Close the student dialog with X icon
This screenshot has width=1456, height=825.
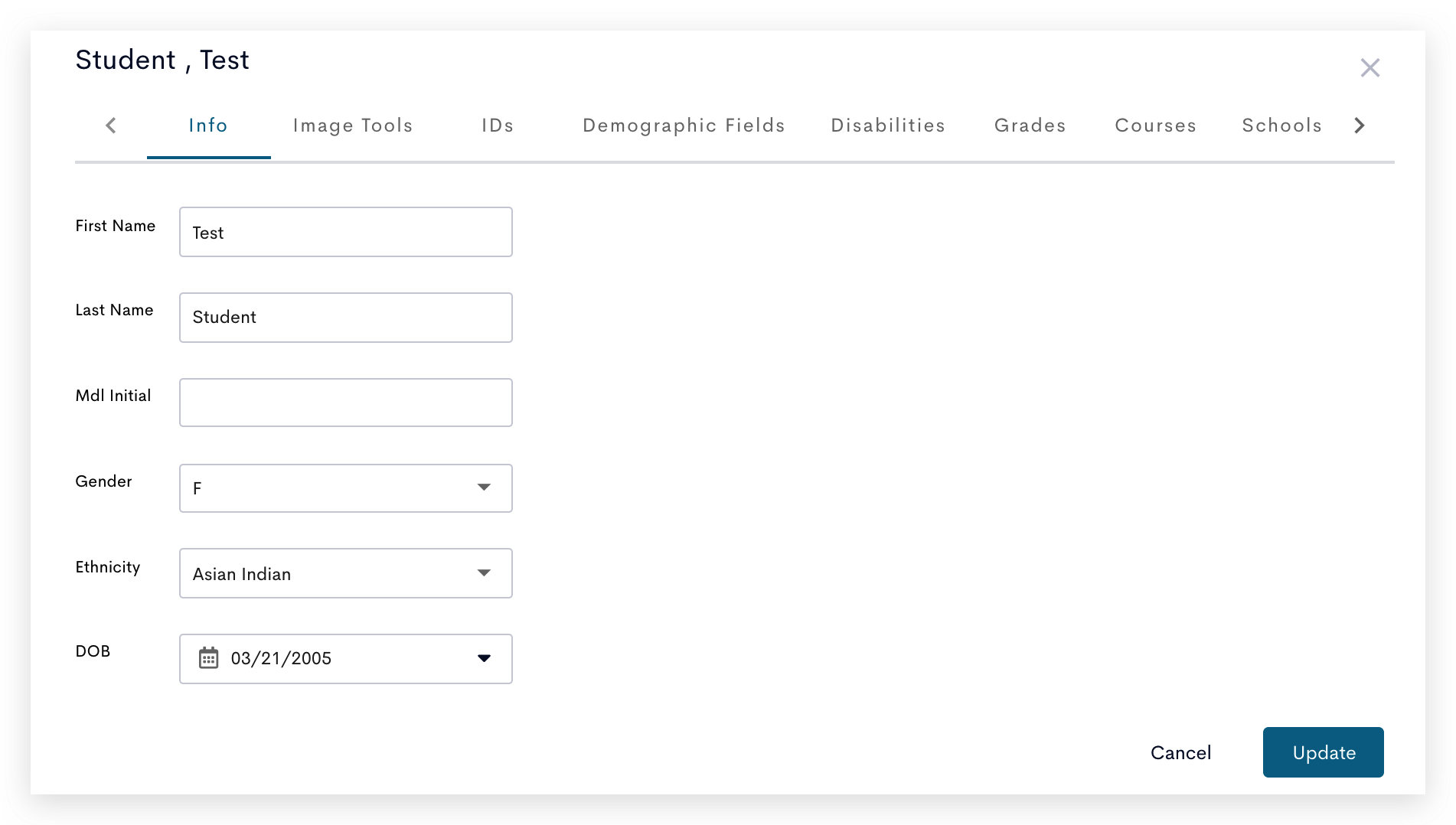[x=1369, y=67]
